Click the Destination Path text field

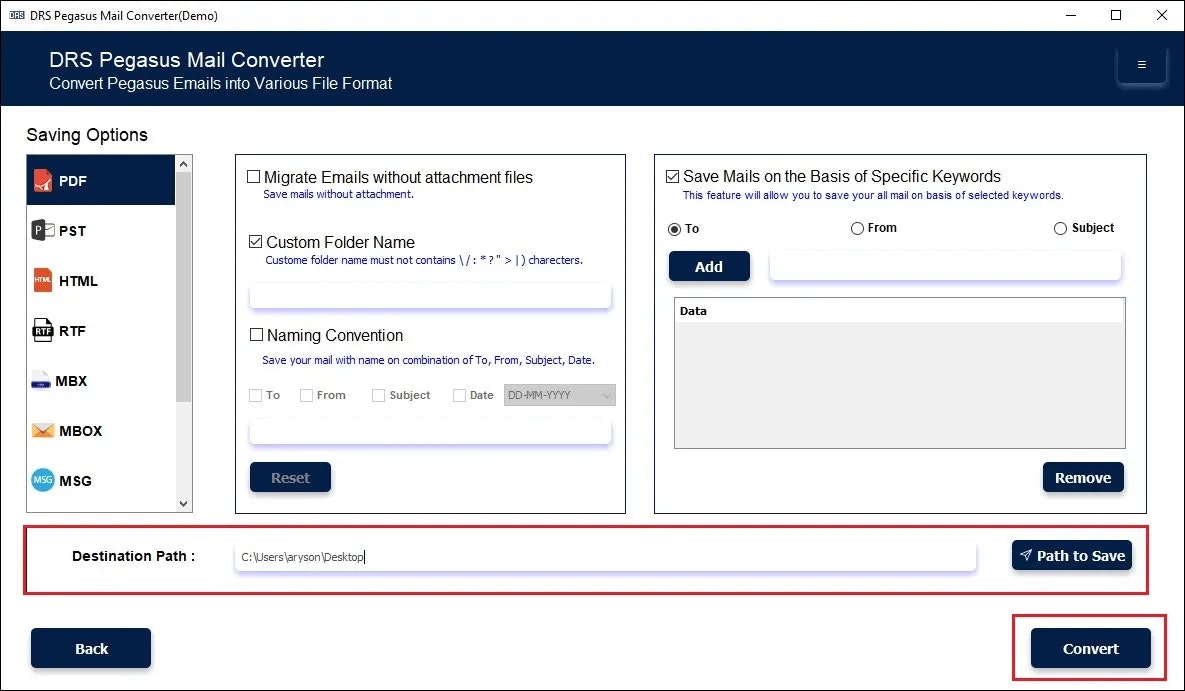605,557
